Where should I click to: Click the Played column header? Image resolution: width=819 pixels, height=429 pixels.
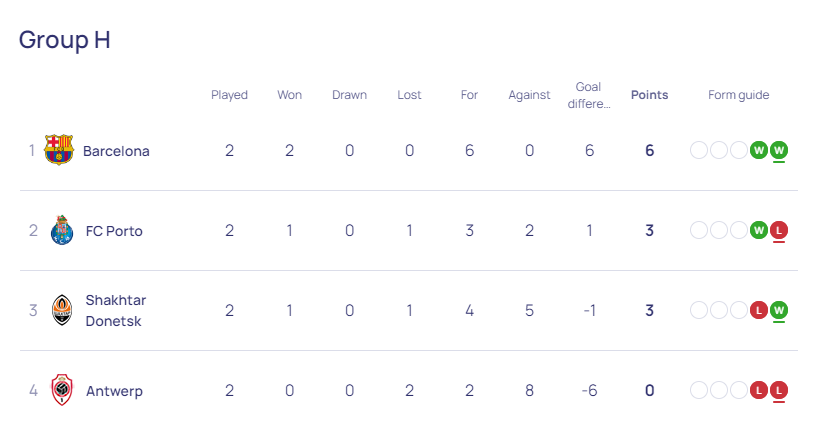[x=229, y=95]
